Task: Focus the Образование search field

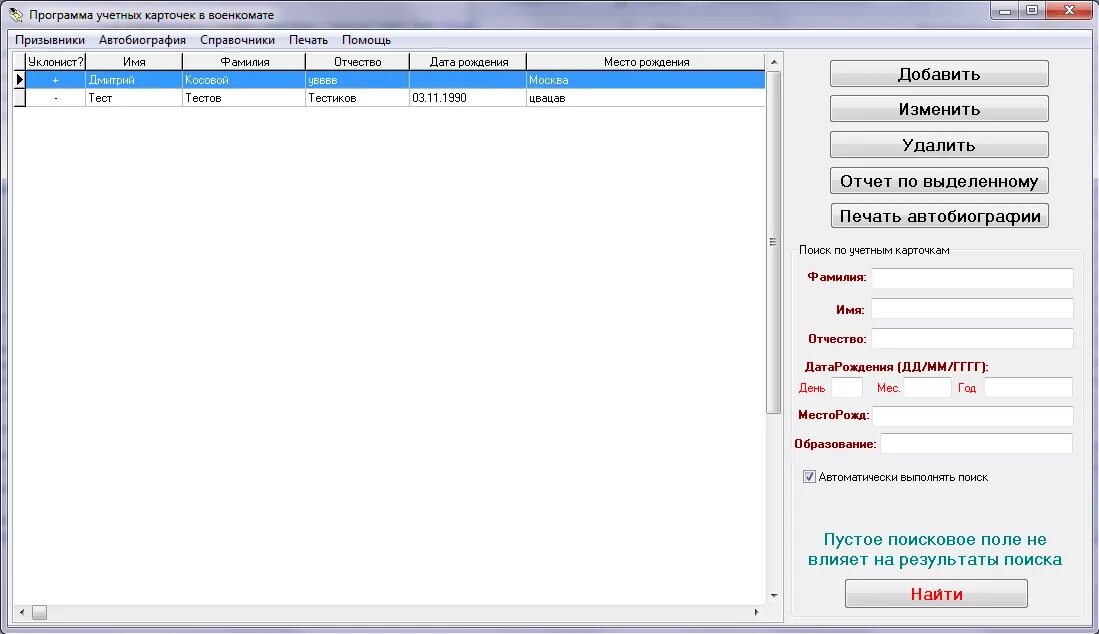Action: click(x=976, y=443)
